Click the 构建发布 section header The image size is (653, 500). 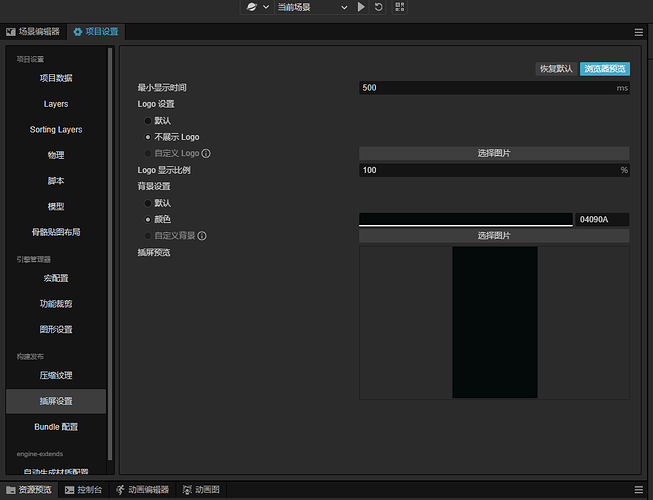point(30,356)
